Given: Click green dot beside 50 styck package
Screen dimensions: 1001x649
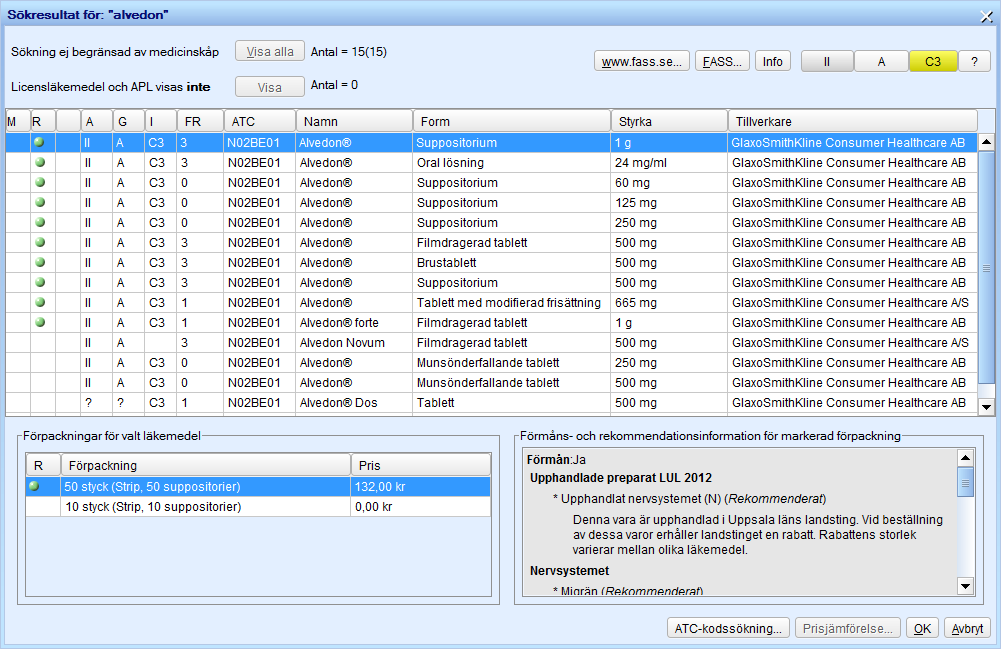Looking at the screenshot, I should 34,486.
